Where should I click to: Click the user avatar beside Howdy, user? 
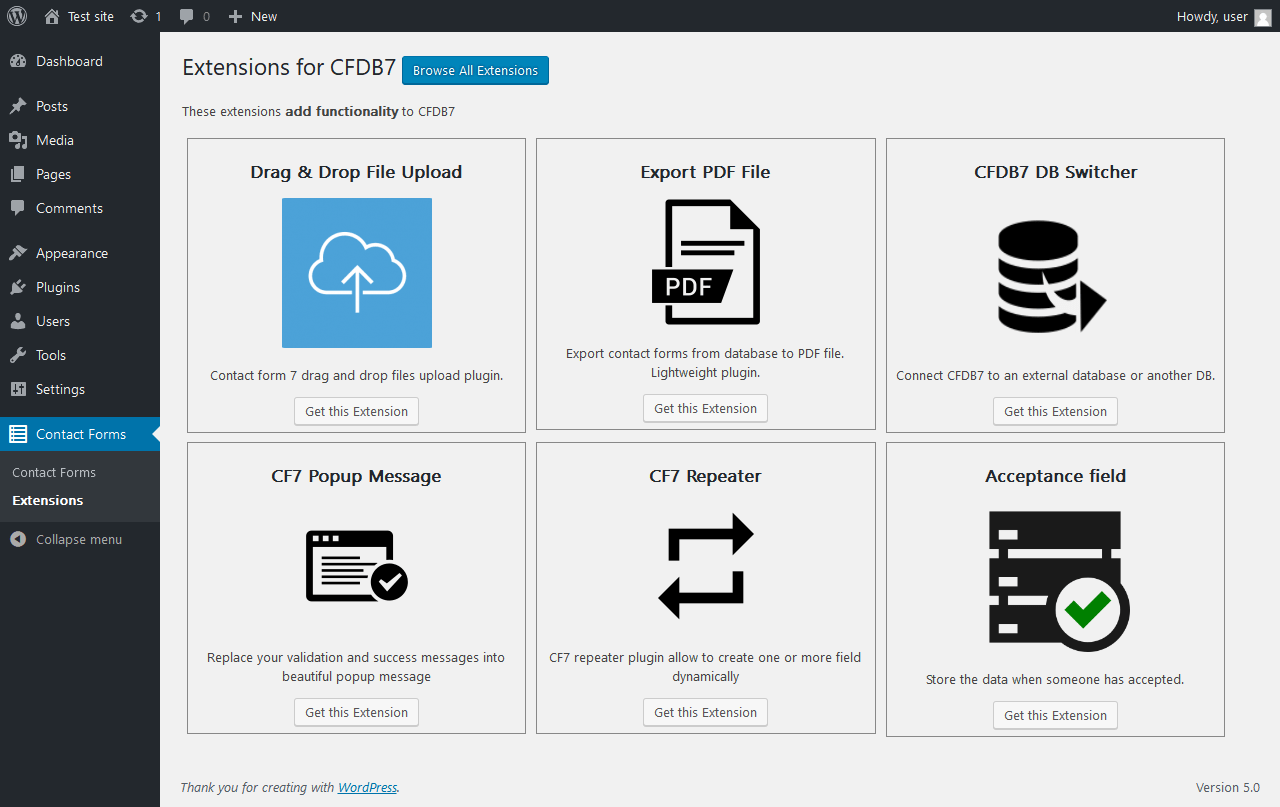[x=1263, y=16]
